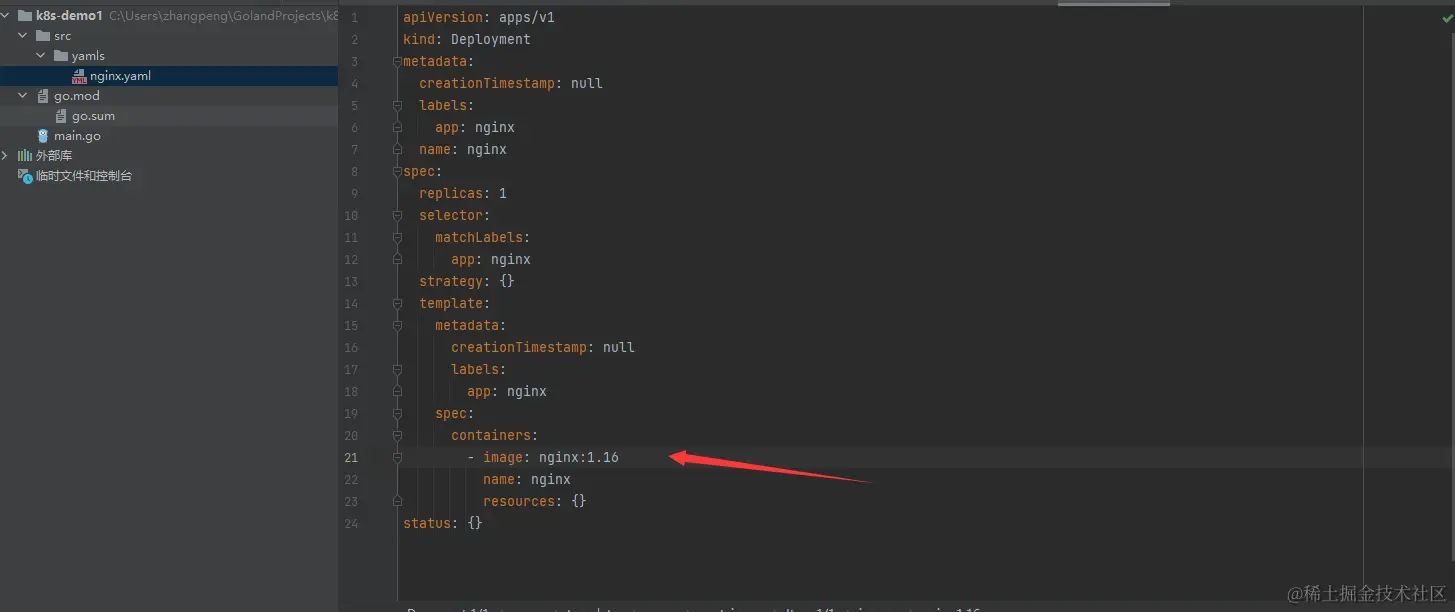Screen dimensions: 1455x612
Task: Fold the top-level metadata block on line 3
Action: pyautogui.click(x=397, y=62)
